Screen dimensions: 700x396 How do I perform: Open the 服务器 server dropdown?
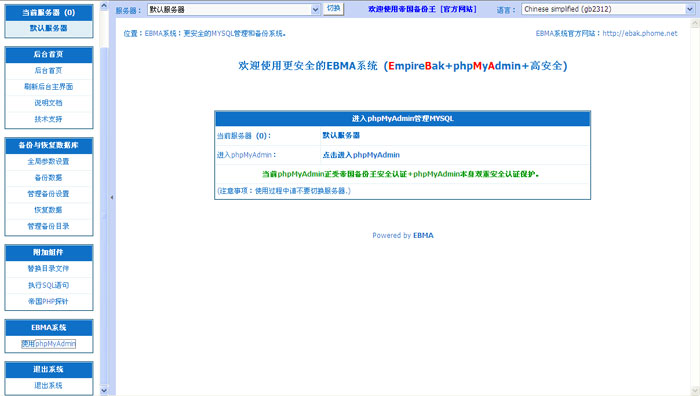pyautogui.click(x=234, y=9)
